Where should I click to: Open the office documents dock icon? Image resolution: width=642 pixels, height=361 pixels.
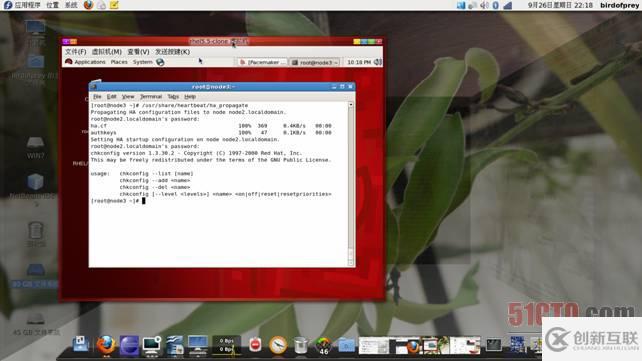[x=175, y=345]
